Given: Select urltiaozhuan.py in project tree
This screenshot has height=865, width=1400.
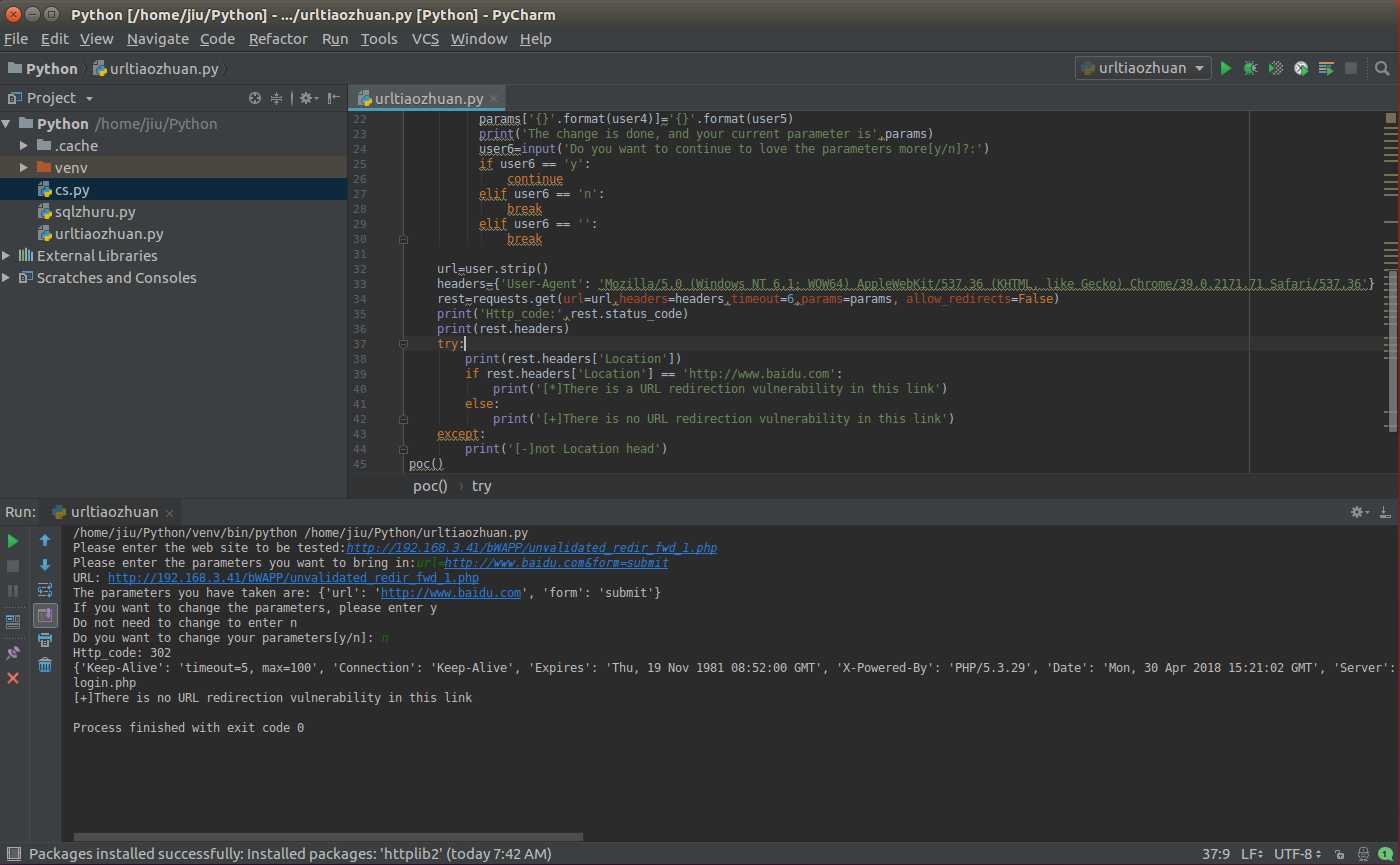Looking at the screenshot, I should [174, 234].
